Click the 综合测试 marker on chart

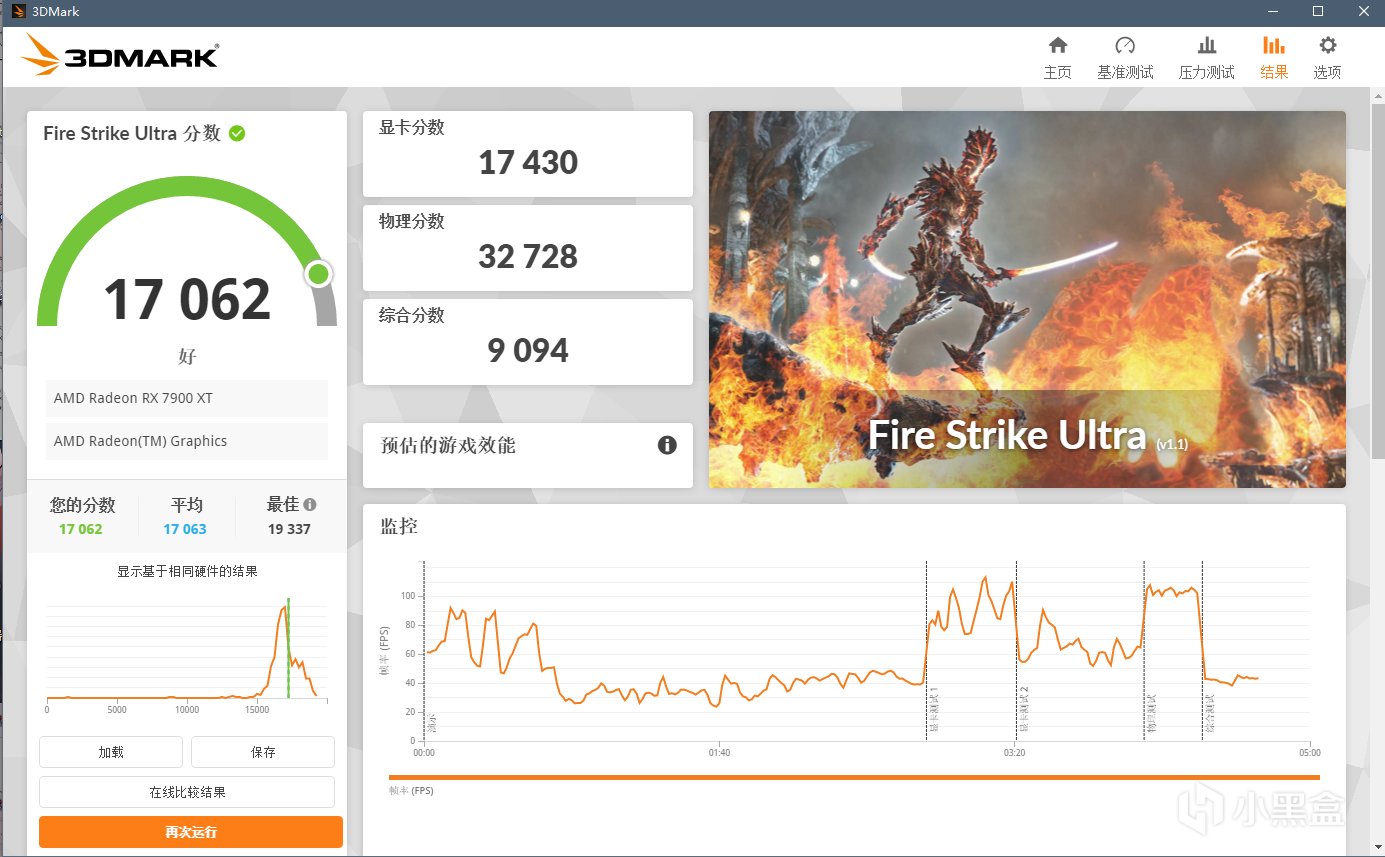coord(1210,716)
